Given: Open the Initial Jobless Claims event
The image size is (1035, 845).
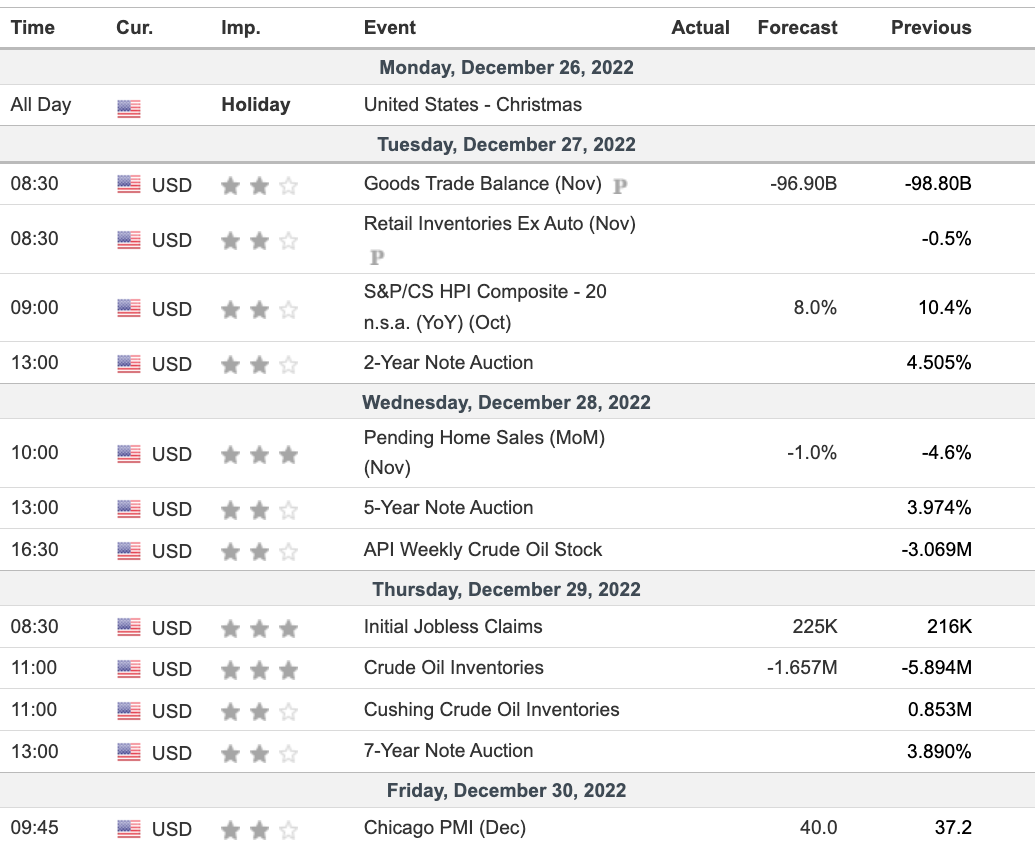Looking at the screenshot, I should (x=453, y=627).
